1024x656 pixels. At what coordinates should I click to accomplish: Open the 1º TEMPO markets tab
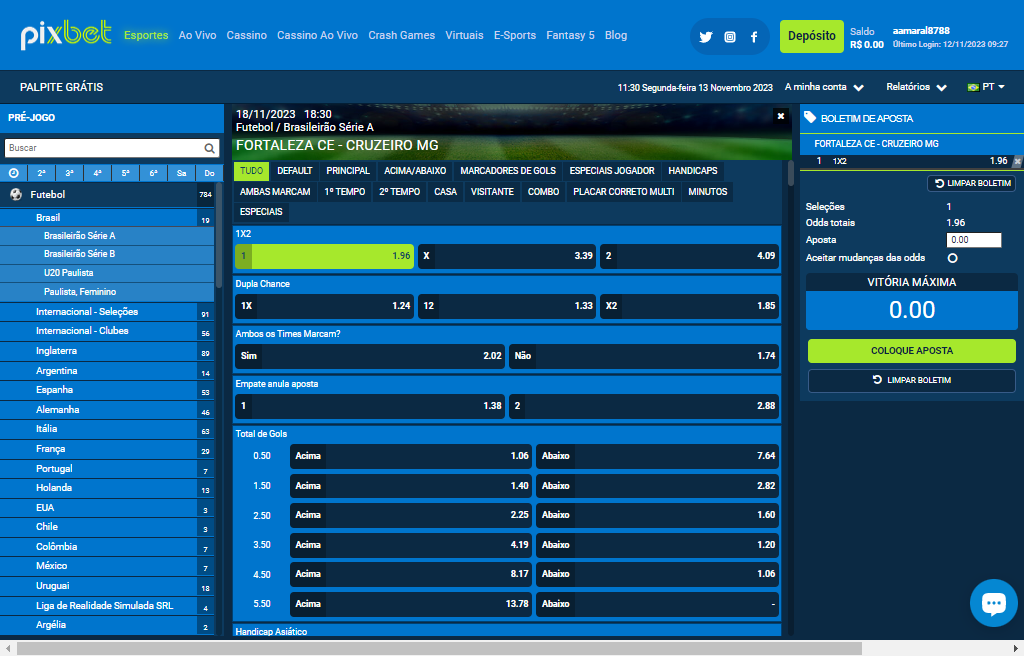[x=345, y=192]
